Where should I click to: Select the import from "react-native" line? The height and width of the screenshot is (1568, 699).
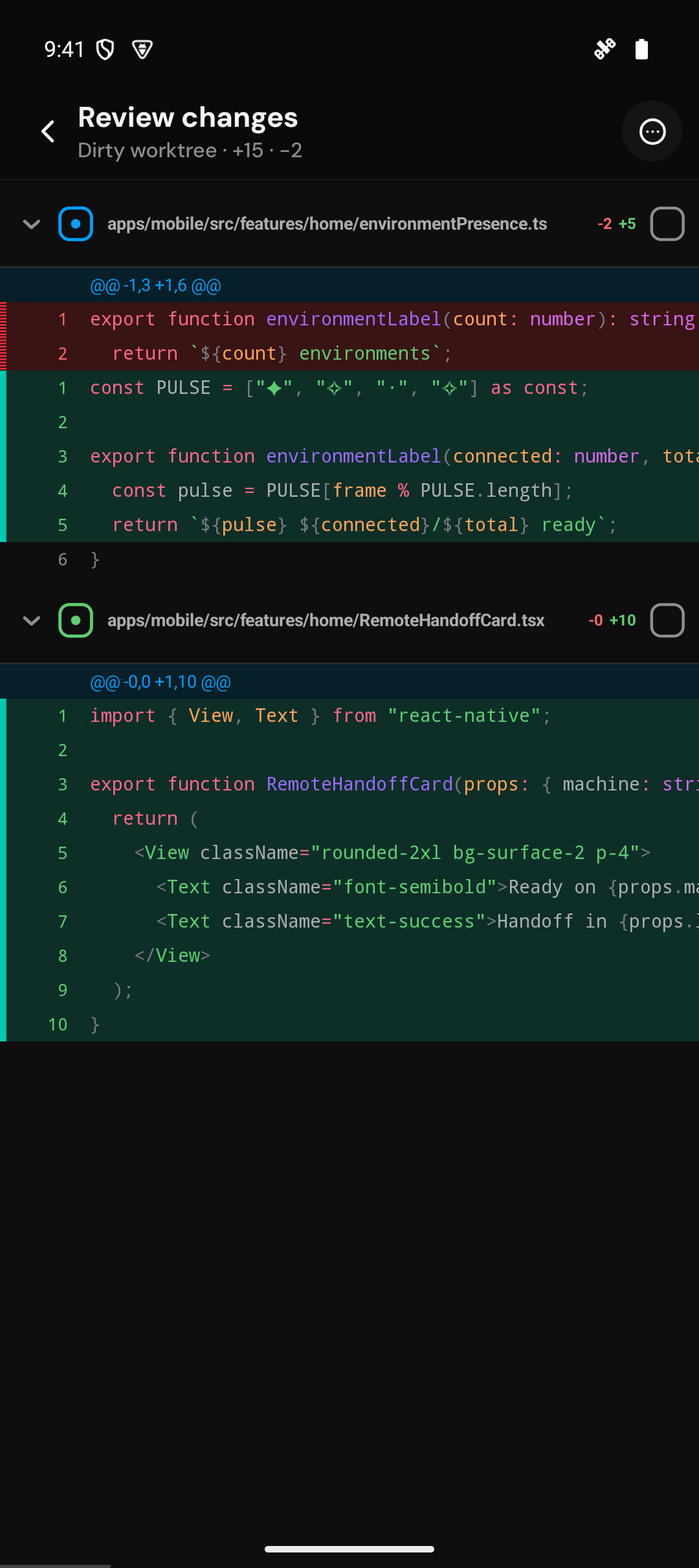click(x=349, y=715)
